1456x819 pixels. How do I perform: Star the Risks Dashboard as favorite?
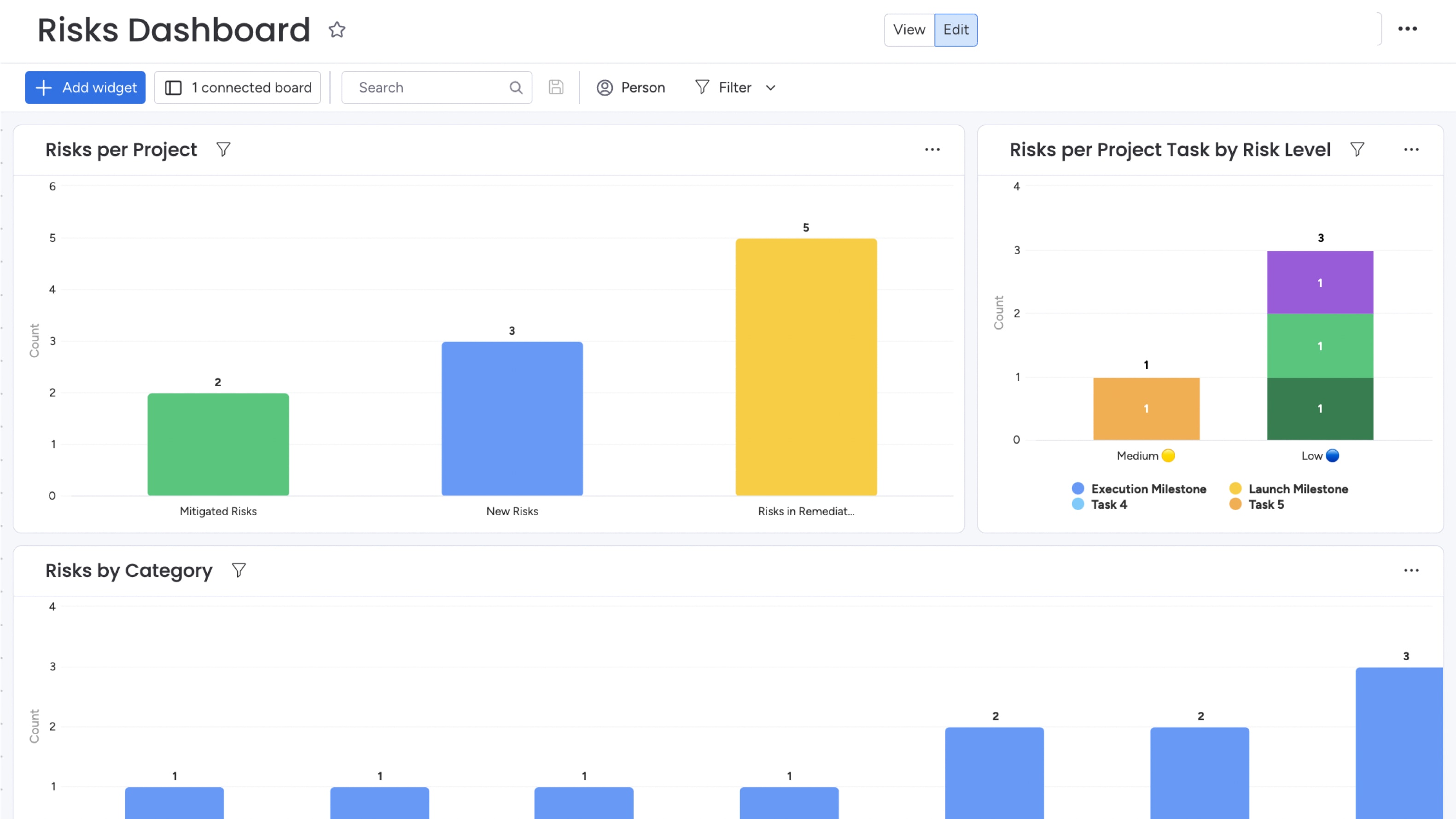[x=337, y=29]
